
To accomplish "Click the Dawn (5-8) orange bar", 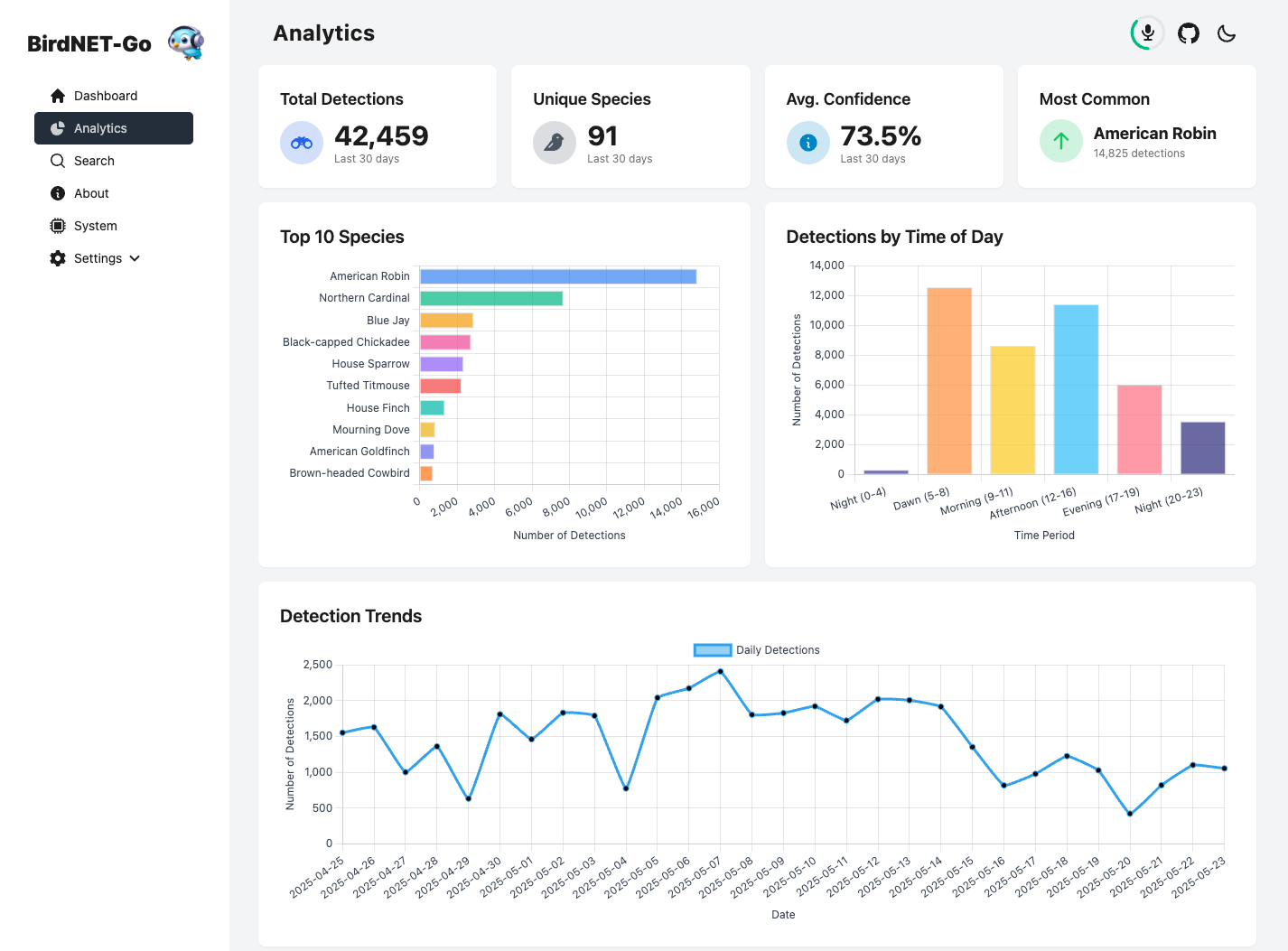I will [949, 380].
